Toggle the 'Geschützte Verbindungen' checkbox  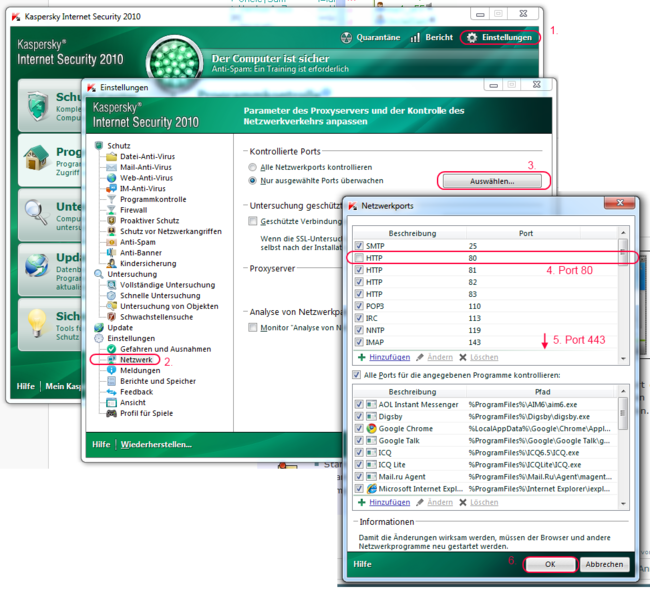[x=252, y=221]
